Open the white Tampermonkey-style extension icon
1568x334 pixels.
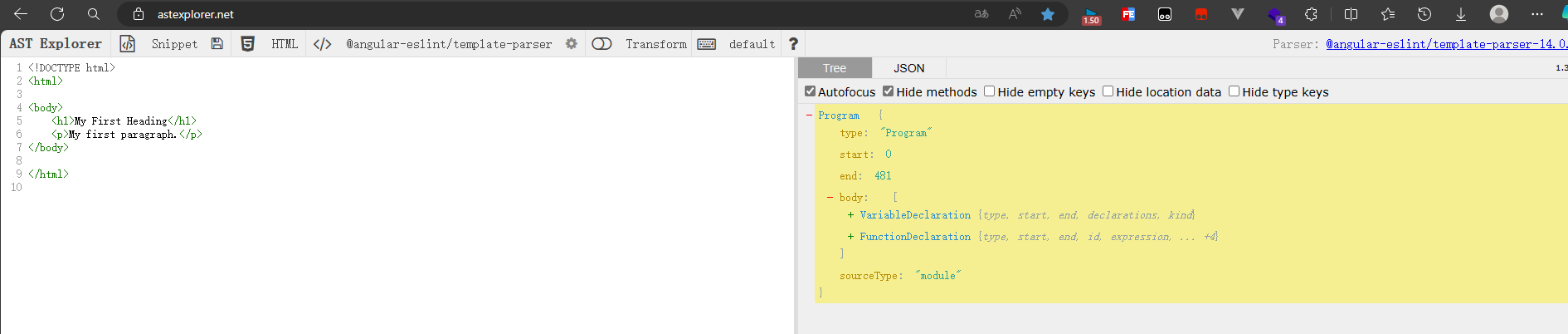click(1165, 14)
